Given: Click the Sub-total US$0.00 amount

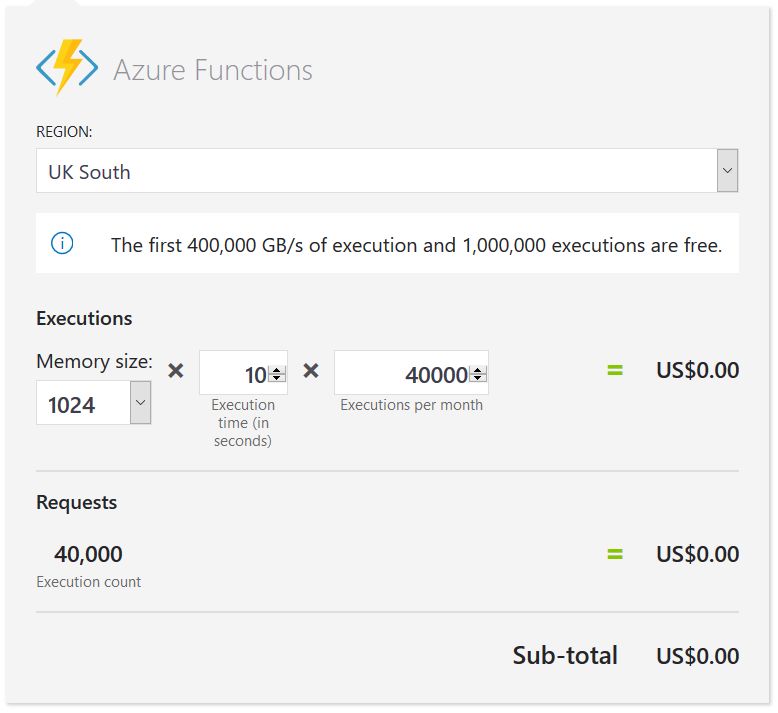Looking at the screenshot, I should 698,656.
